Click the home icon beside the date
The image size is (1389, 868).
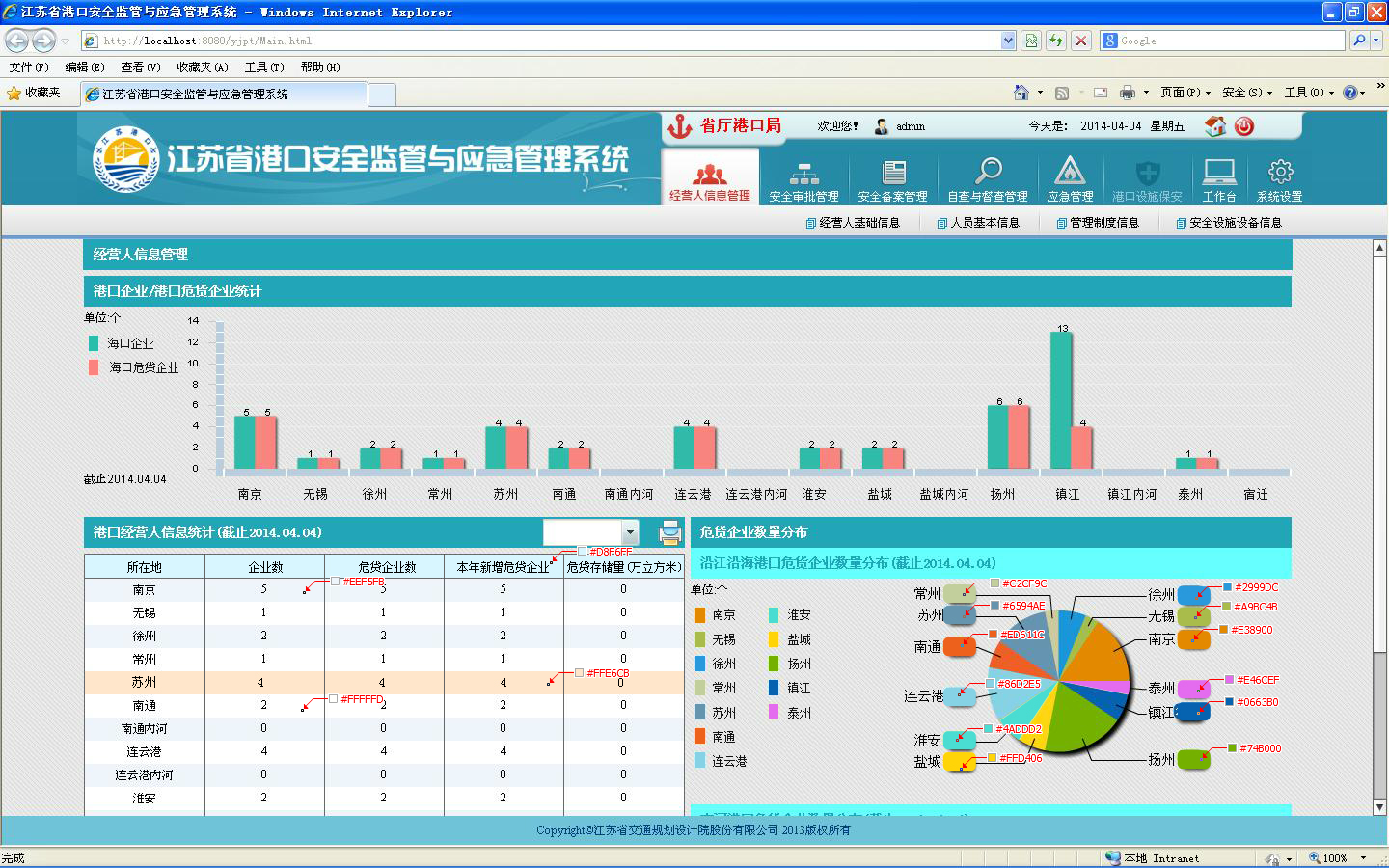1215,126
